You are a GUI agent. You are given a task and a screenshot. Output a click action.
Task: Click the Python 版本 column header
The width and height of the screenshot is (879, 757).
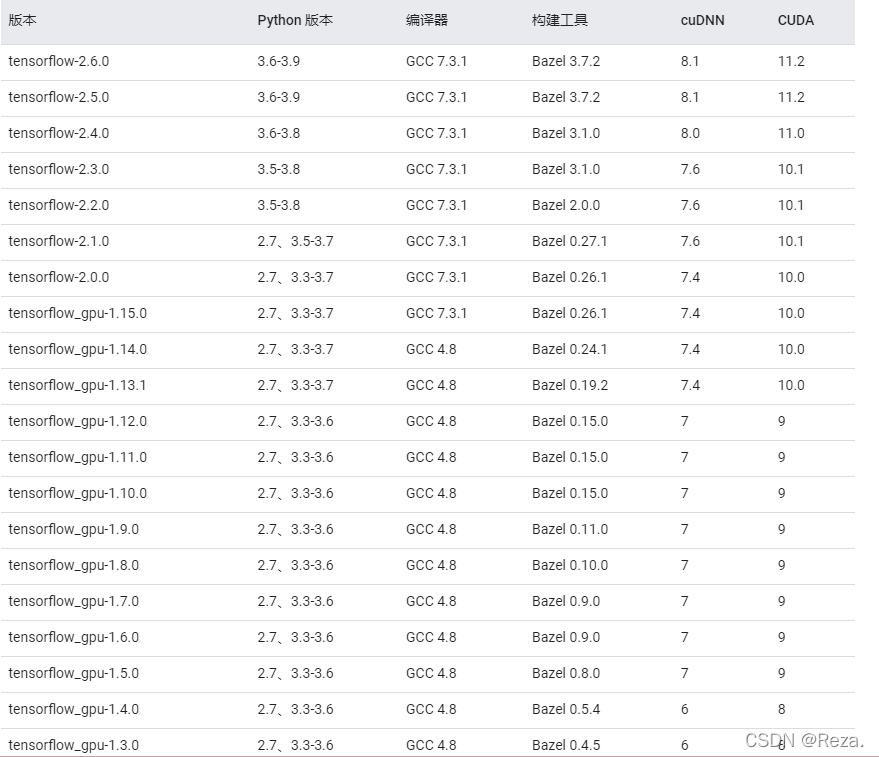[295, 21]
